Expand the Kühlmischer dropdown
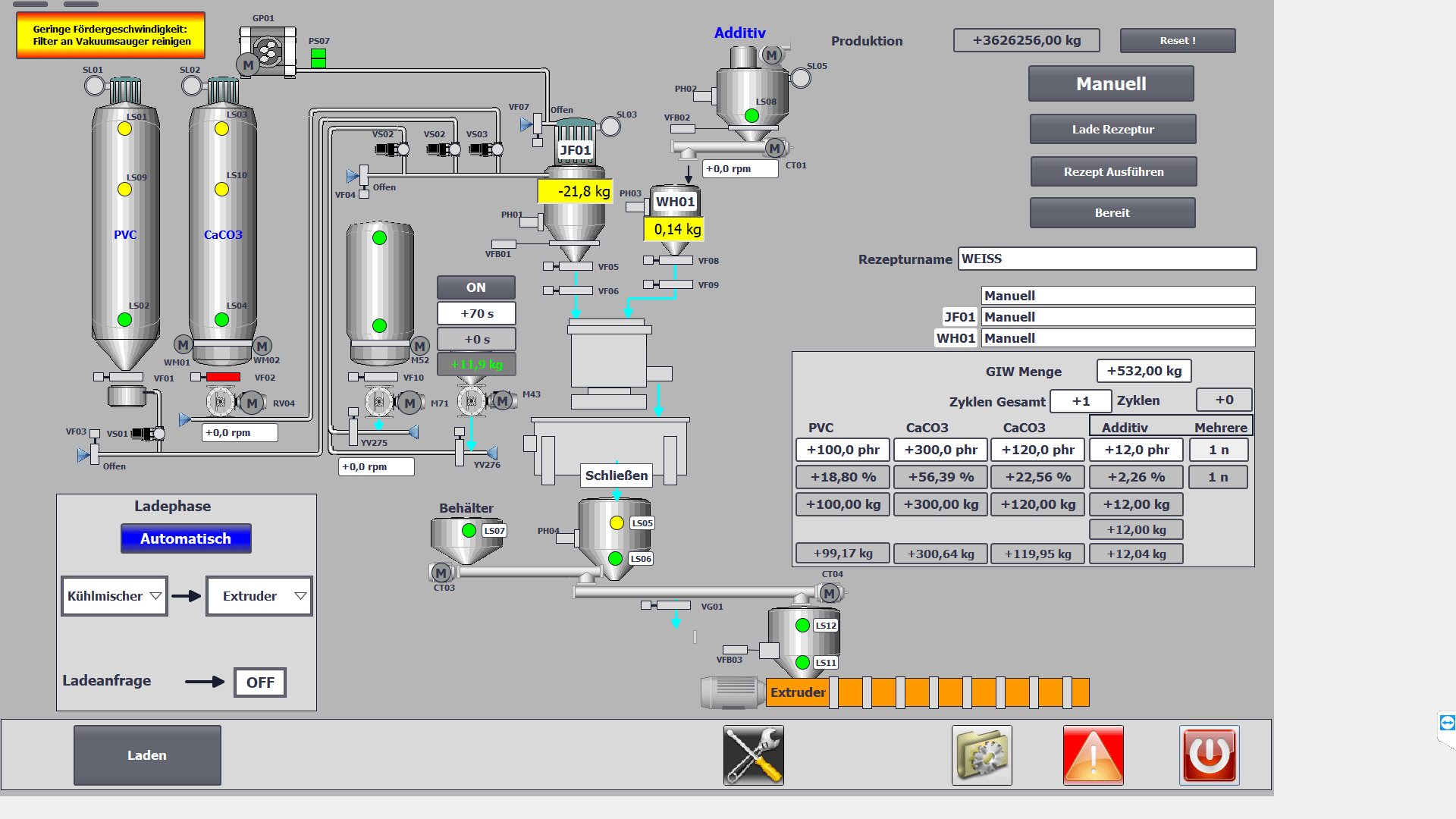The image size is (1456, 819). 115,596
